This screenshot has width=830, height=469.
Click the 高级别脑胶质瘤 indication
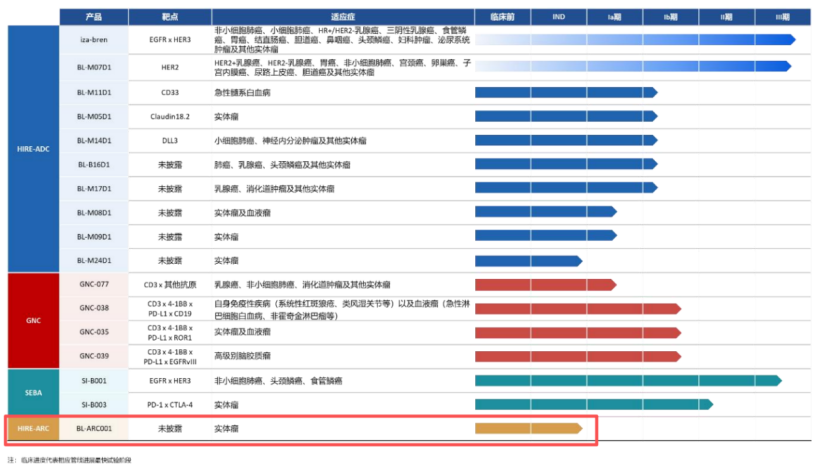(242, 356)
